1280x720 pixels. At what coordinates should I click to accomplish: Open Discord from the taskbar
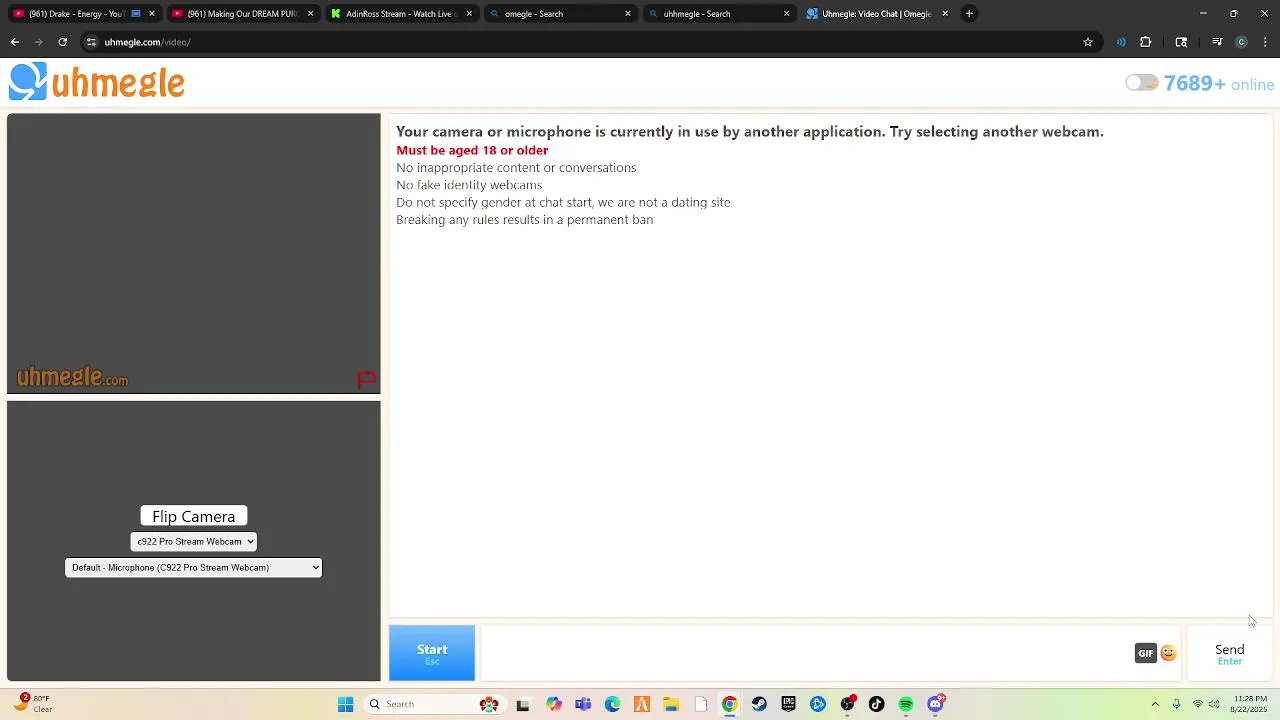[x=936, y=704]
